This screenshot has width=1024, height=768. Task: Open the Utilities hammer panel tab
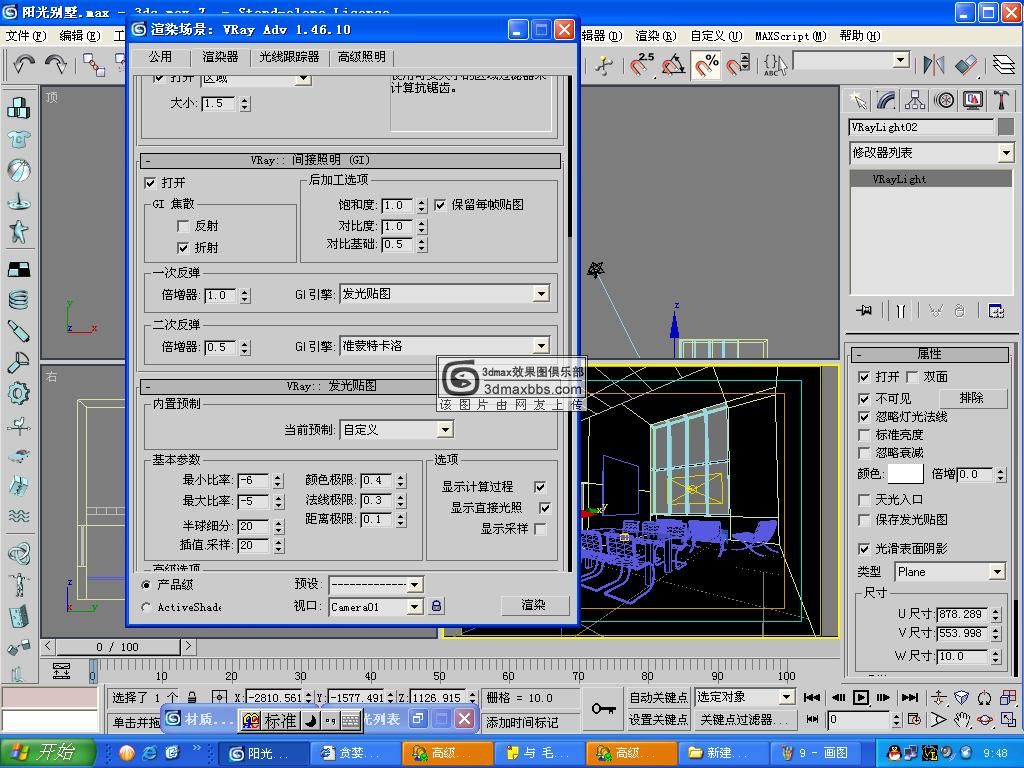(1001, 100)
